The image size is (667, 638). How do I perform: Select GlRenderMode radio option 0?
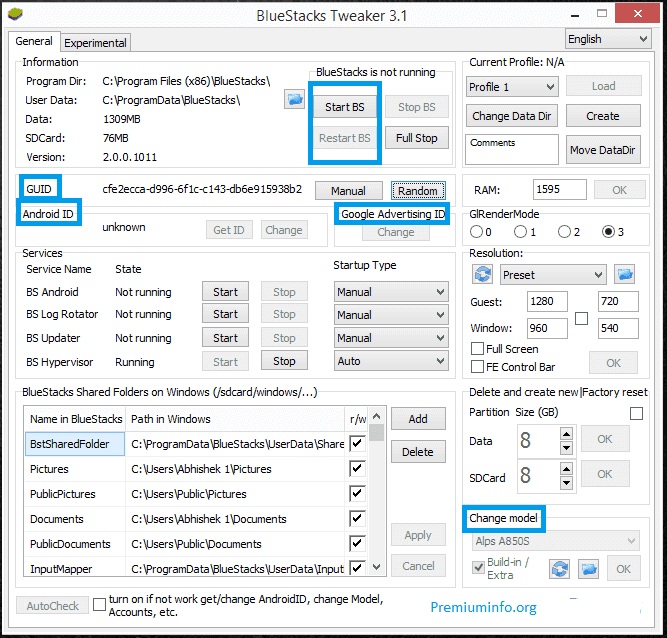(x=476, y=232)
